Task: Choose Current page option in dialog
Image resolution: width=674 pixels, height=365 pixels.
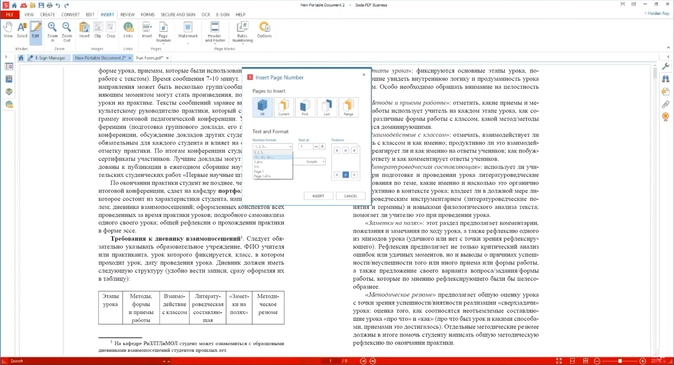Action: click(x=284, y=107)
